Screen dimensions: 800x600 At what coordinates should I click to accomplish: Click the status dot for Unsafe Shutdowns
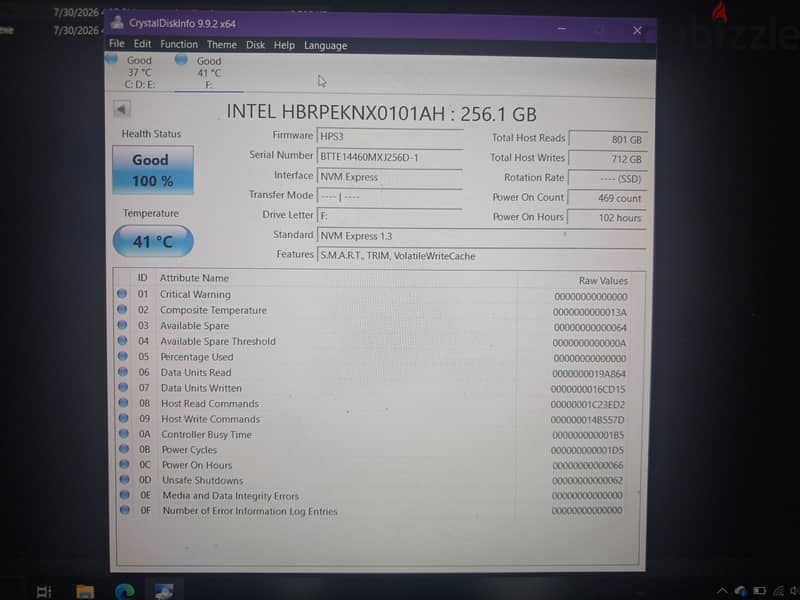coord(124,479)
